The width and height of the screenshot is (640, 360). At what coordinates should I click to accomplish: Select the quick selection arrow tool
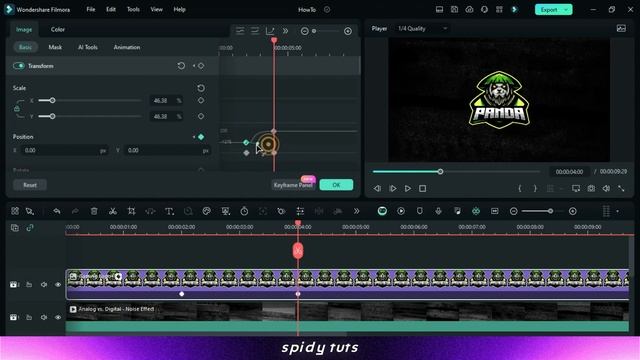(30, 211)
